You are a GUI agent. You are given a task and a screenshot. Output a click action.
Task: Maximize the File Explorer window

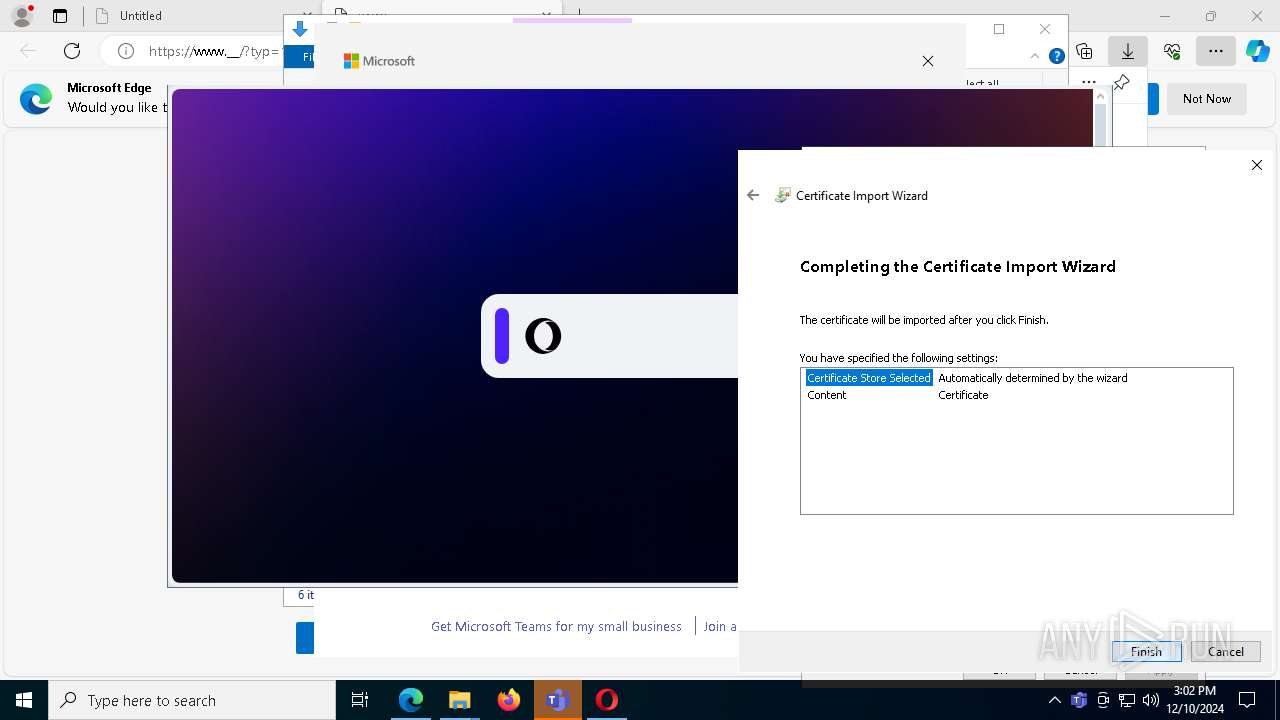pyautogui.click(x=998, y=29)
